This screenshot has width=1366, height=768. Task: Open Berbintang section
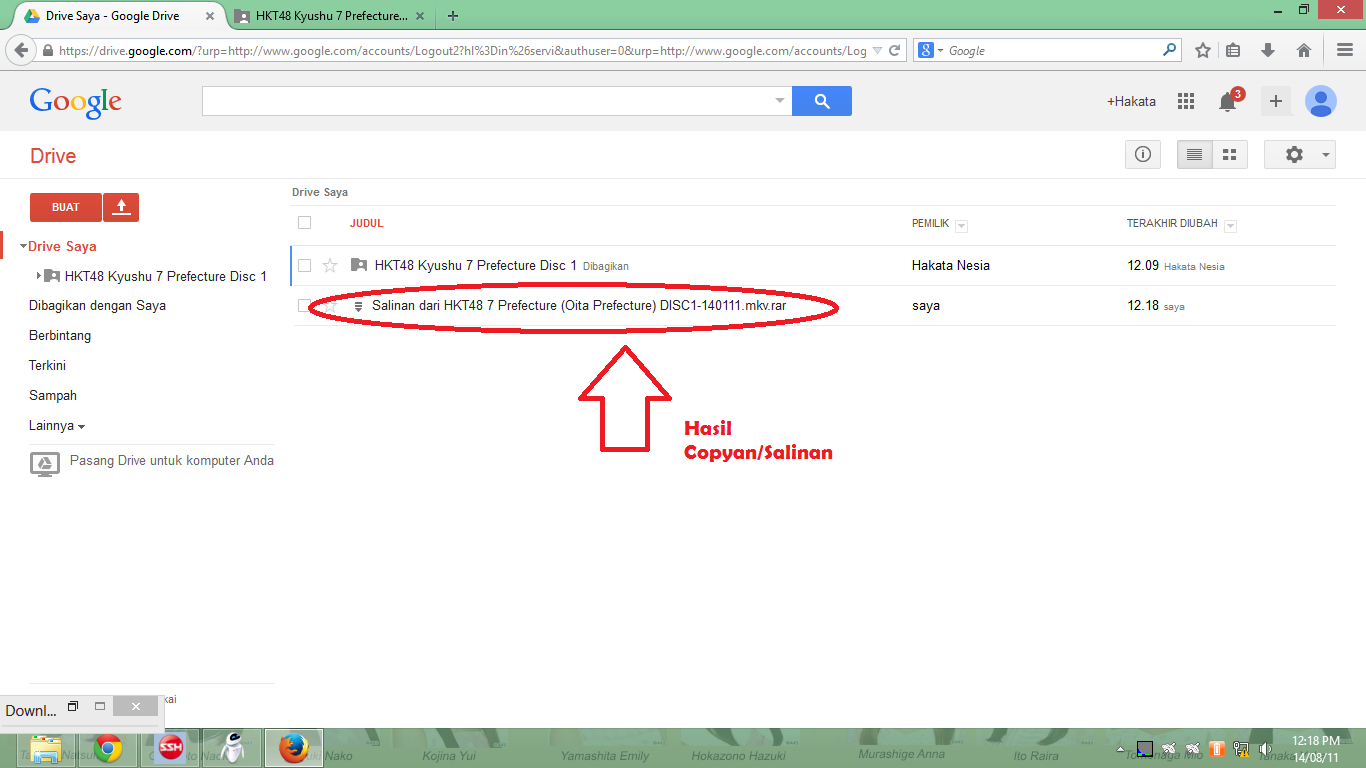point(60,336)
